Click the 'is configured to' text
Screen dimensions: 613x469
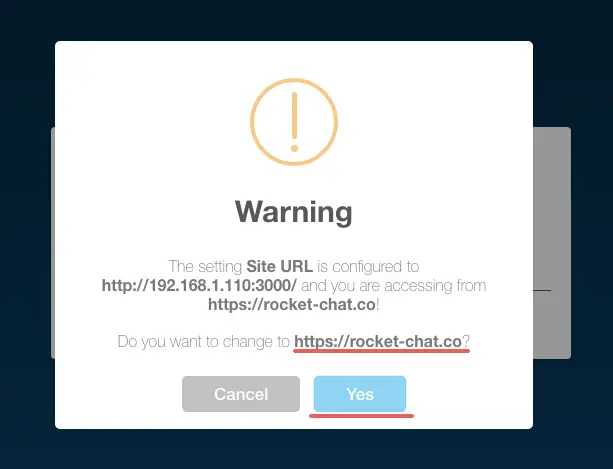tap(368, 267)
